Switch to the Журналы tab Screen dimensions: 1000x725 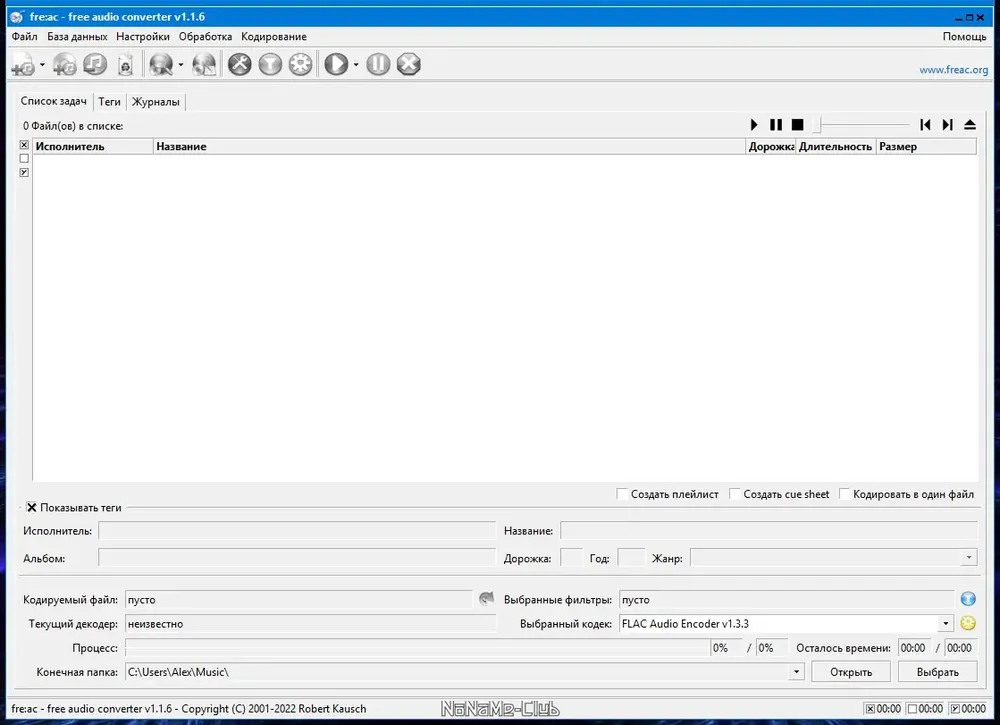pyautogui.click(x=156, y=102)
